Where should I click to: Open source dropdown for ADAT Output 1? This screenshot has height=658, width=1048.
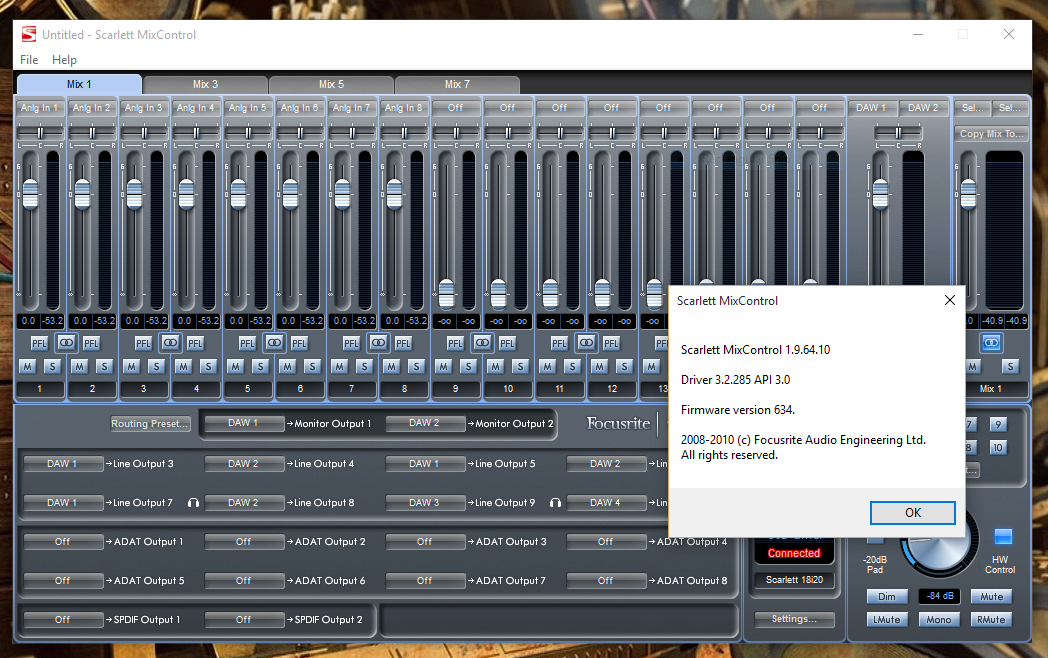(63, 541)
